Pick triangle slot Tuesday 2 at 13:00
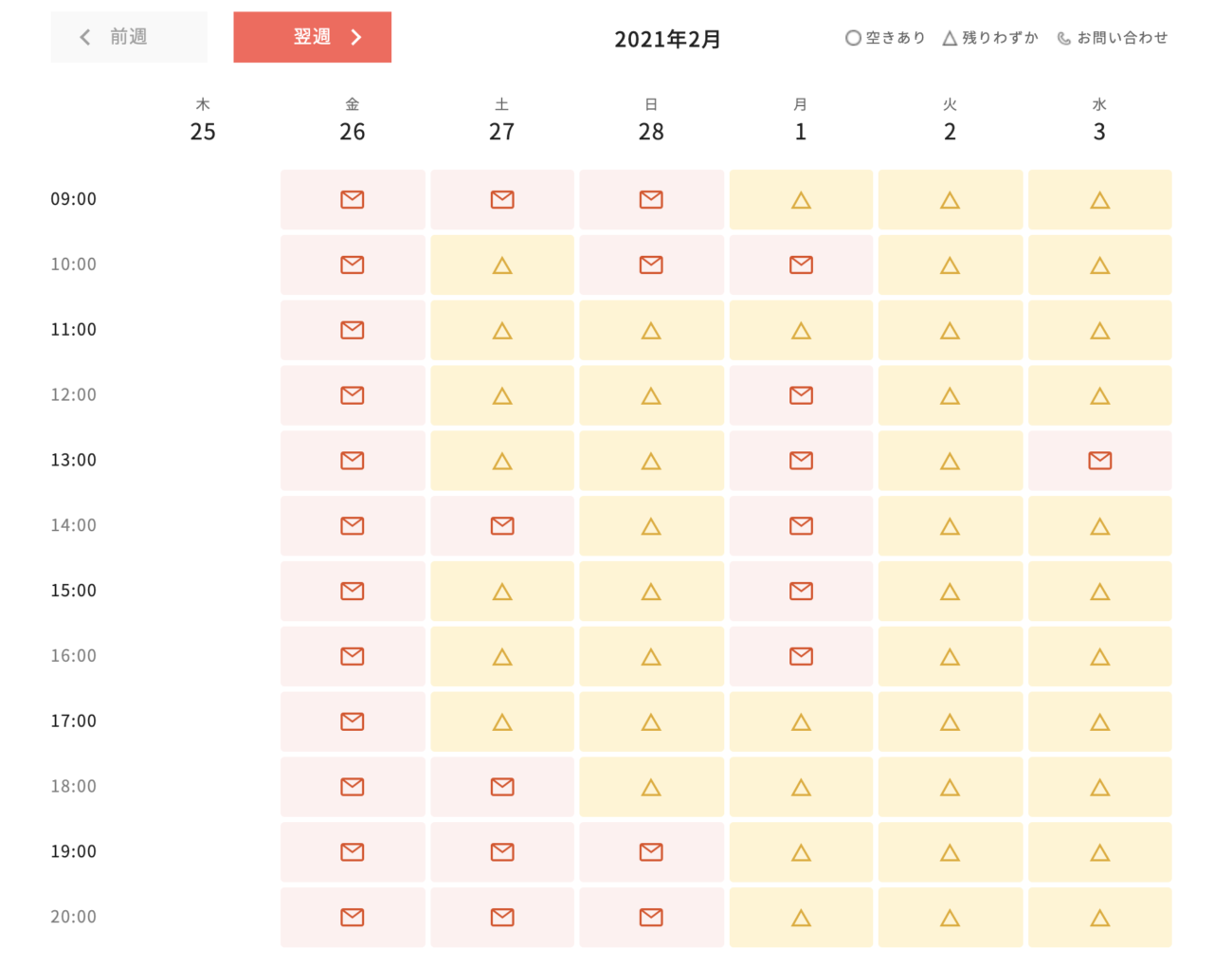This screenshot has width=1232, height=967. click(951, 461)
